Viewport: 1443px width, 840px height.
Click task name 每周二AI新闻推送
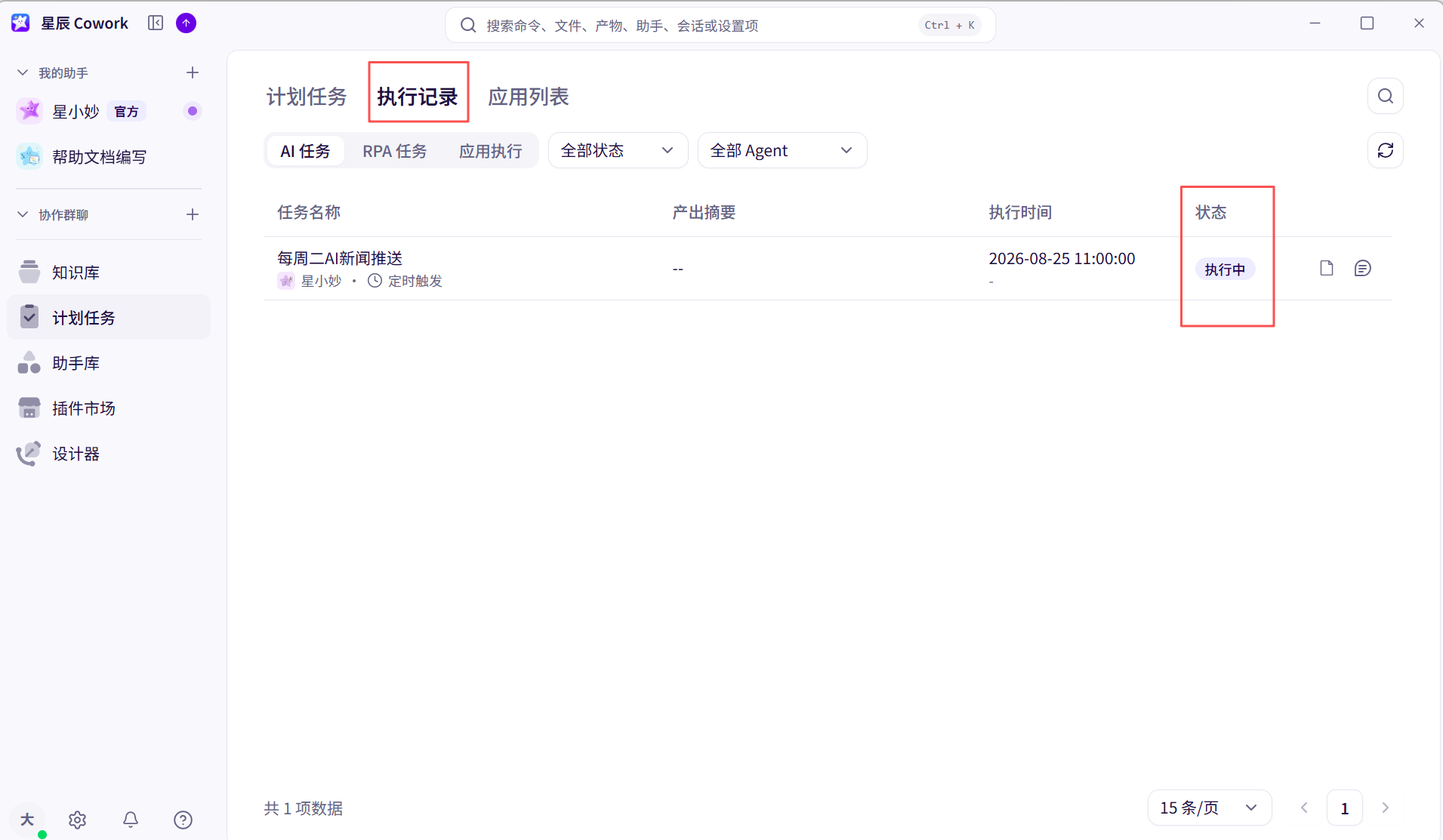tap(340, 258)
